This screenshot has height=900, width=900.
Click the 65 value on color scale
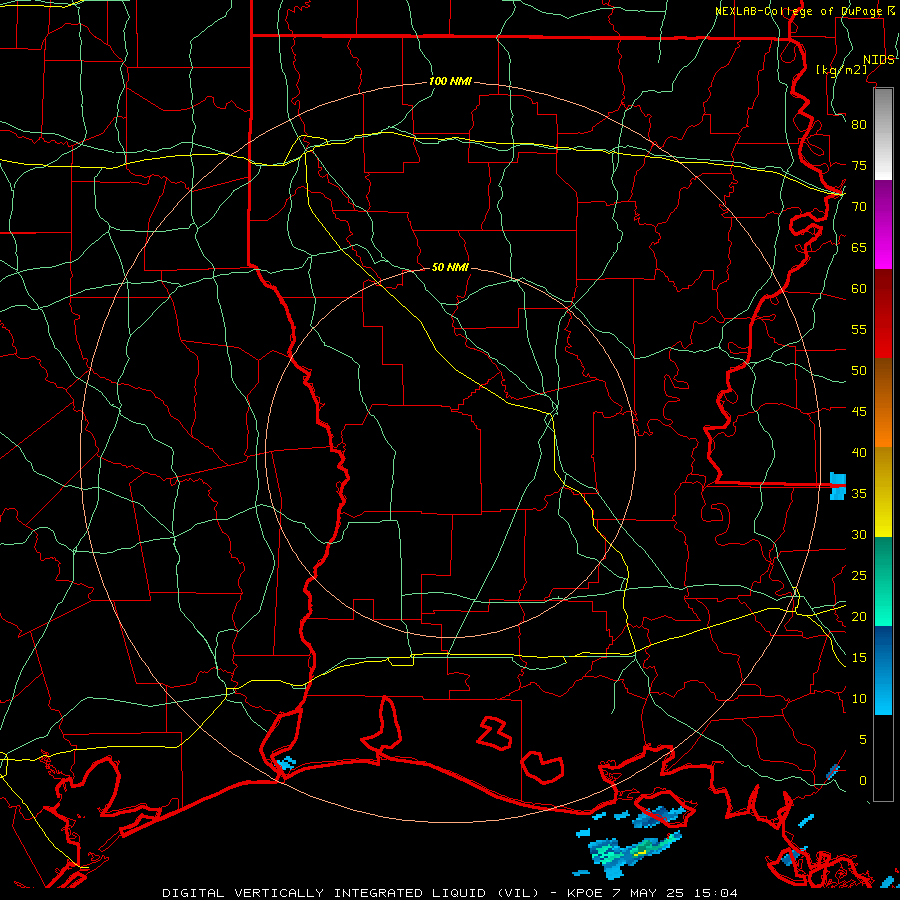pos(859,247)
